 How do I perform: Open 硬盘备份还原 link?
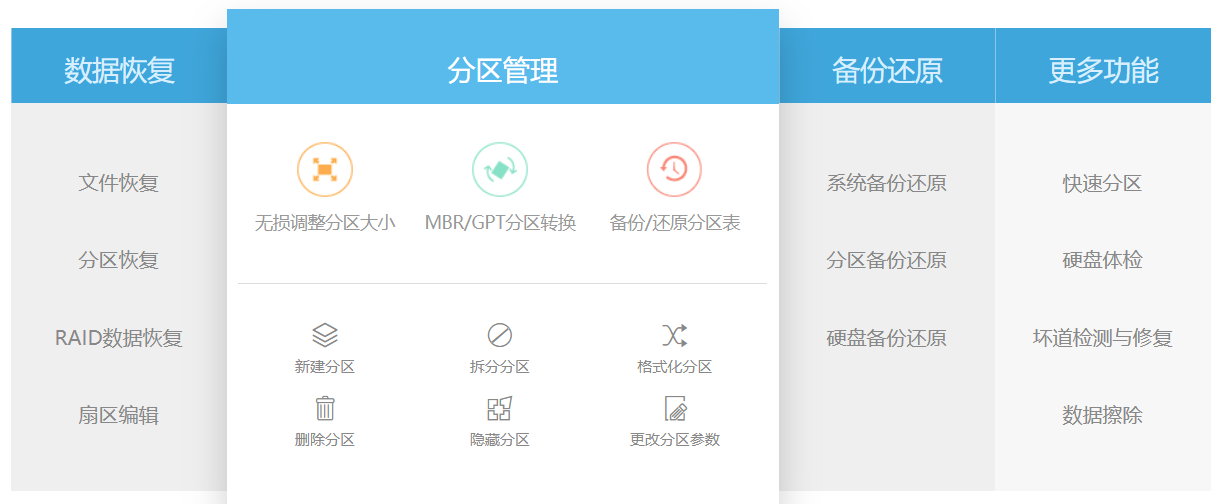pos(887,338)
